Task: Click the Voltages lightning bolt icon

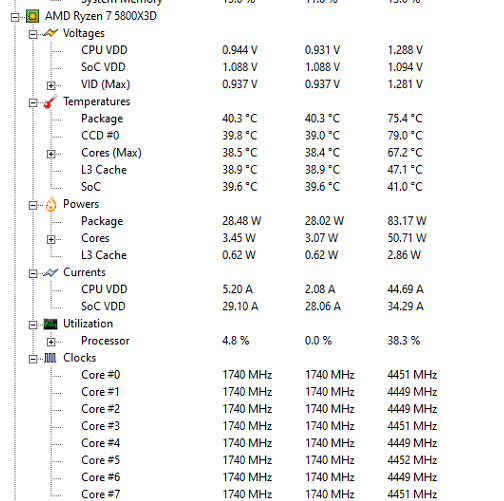Action: 50,33
